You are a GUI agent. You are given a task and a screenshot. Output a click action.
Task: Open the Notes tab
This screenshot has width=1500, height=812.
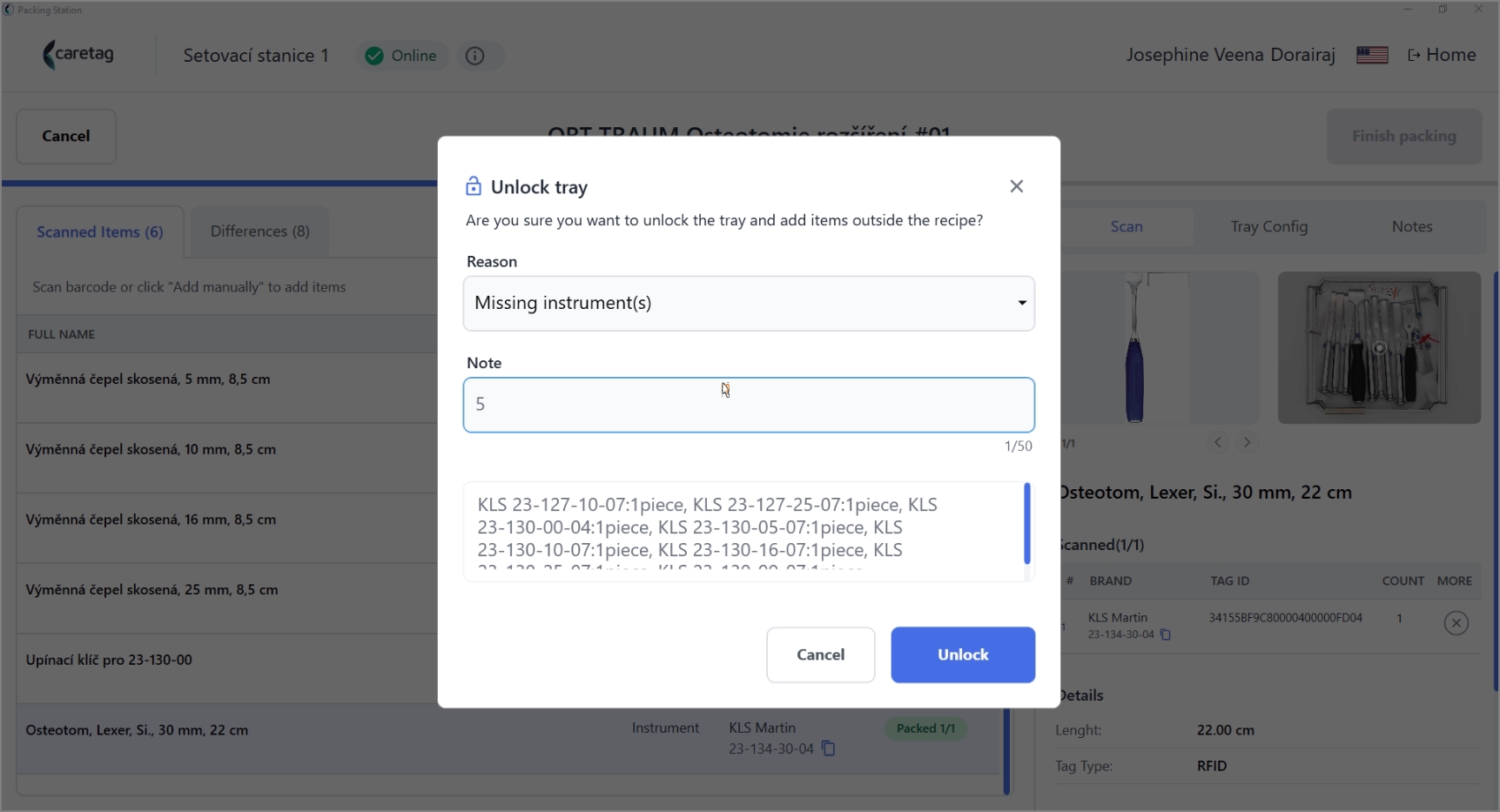pyautogui.click(x=1411, y=226)
